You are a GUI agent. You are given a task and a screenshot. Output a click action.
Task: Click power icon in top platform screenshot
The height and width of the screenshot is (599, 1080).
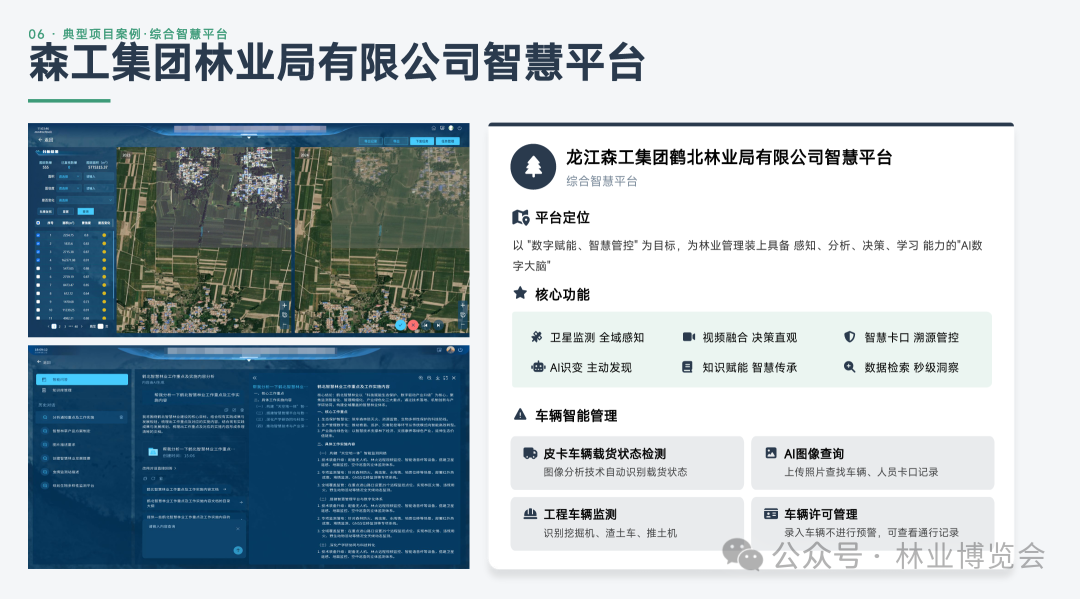tap(459, 128)
